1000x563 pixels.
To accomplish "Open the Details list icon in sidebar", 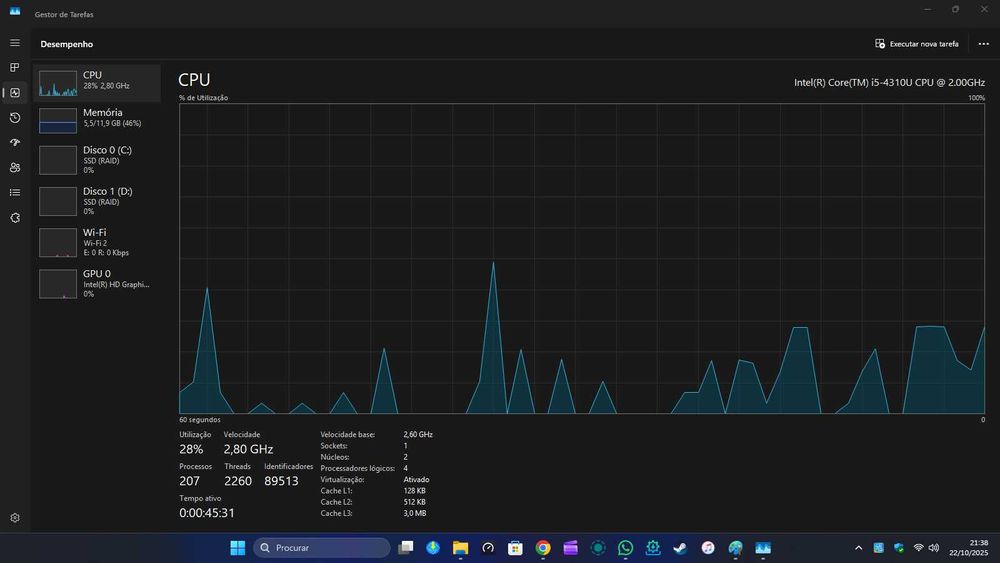I will tap(15, 193).
